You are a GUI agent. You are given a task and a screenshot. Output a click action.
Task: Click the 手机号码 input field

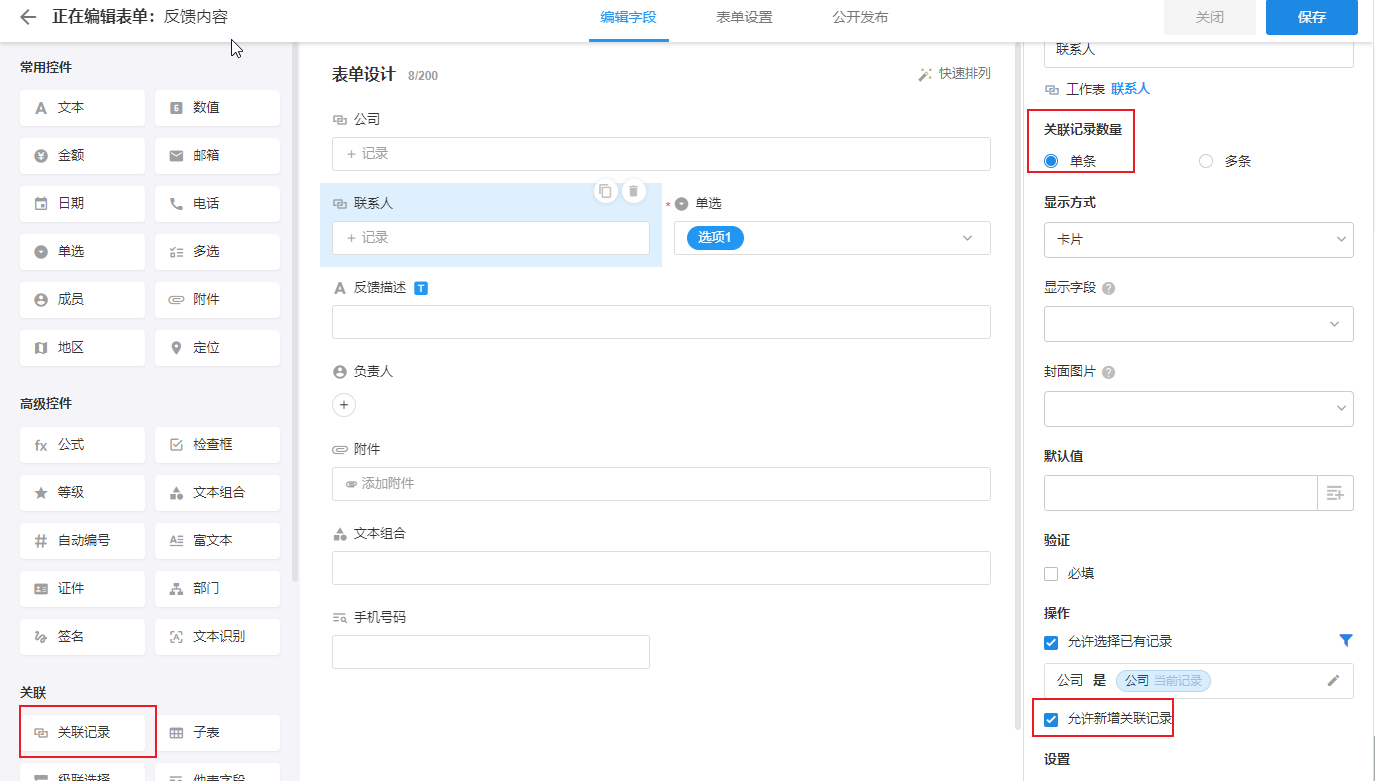point(490,652)
